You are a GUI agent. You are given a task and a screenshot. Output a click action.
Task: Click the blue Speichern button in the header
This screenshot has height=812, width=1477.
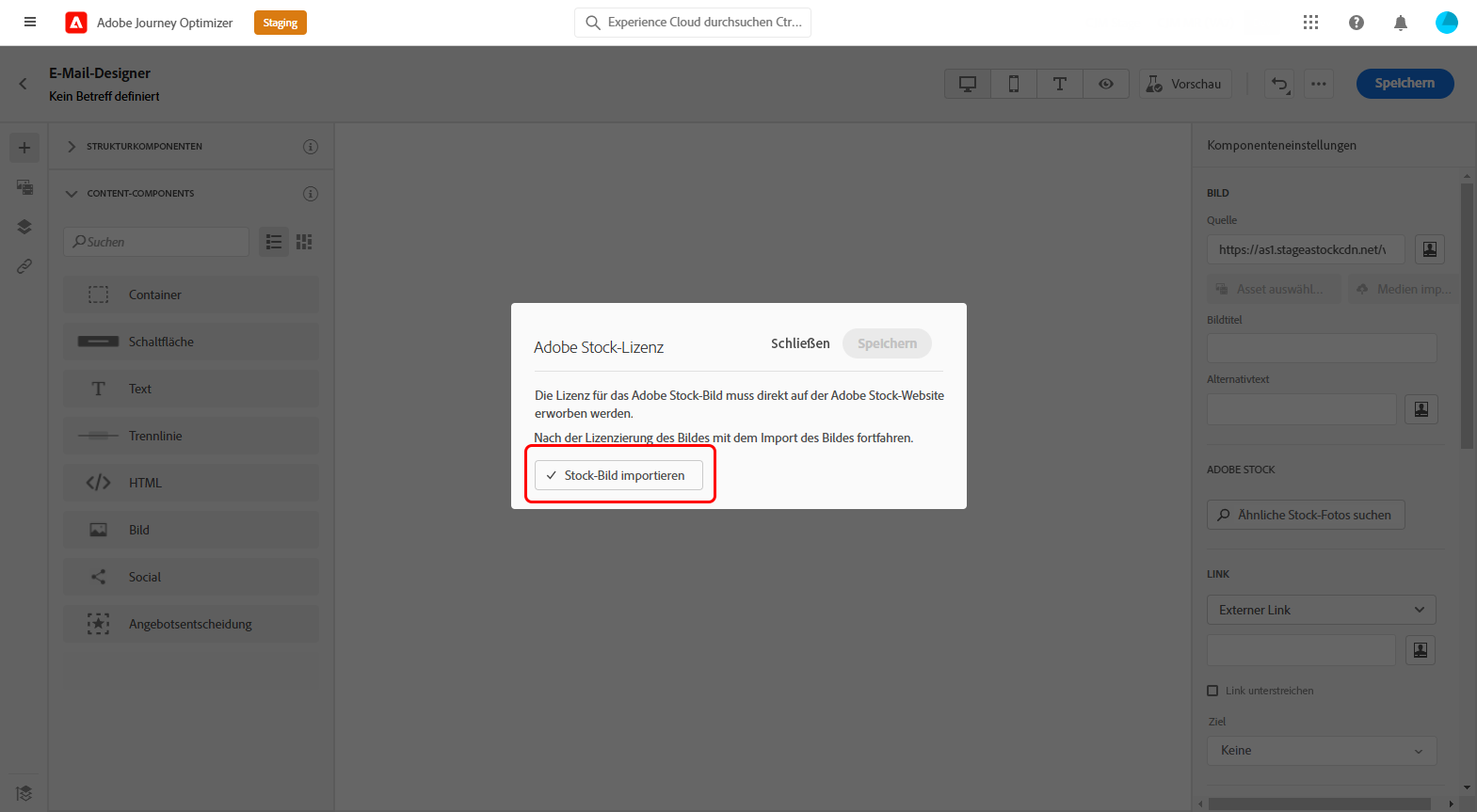[x=1405, y=84]
